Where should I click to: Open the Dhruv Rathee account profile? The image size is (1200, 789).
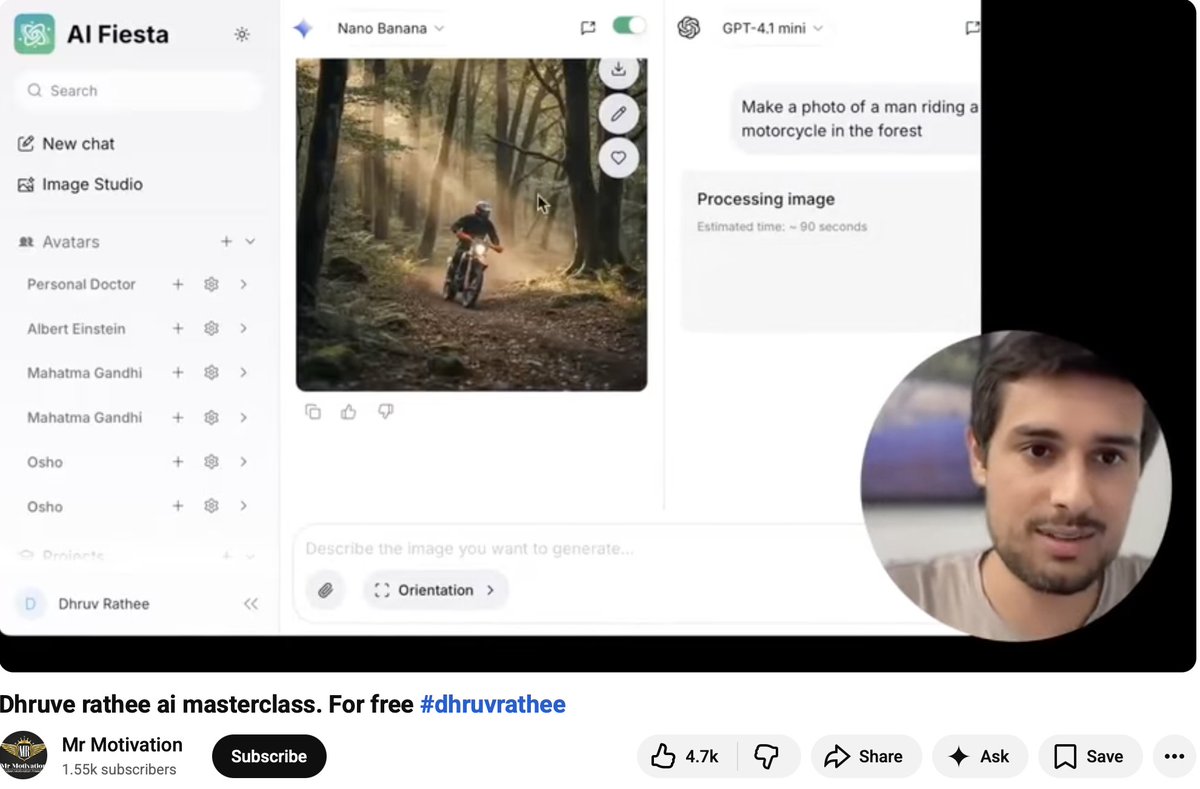click(84, 604)
